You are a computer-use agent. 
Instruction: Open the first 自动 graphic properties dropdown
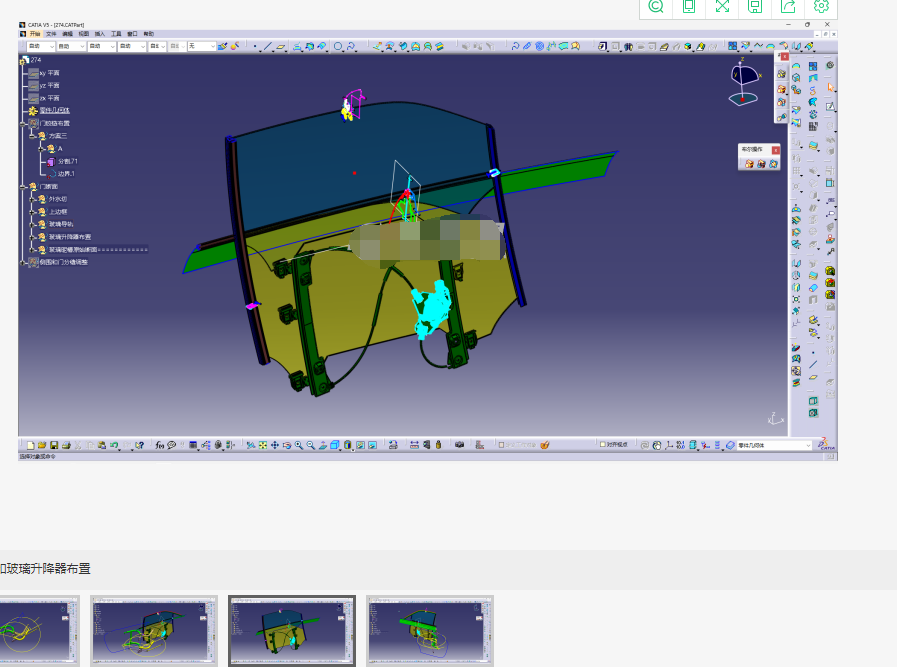[41, 46]
